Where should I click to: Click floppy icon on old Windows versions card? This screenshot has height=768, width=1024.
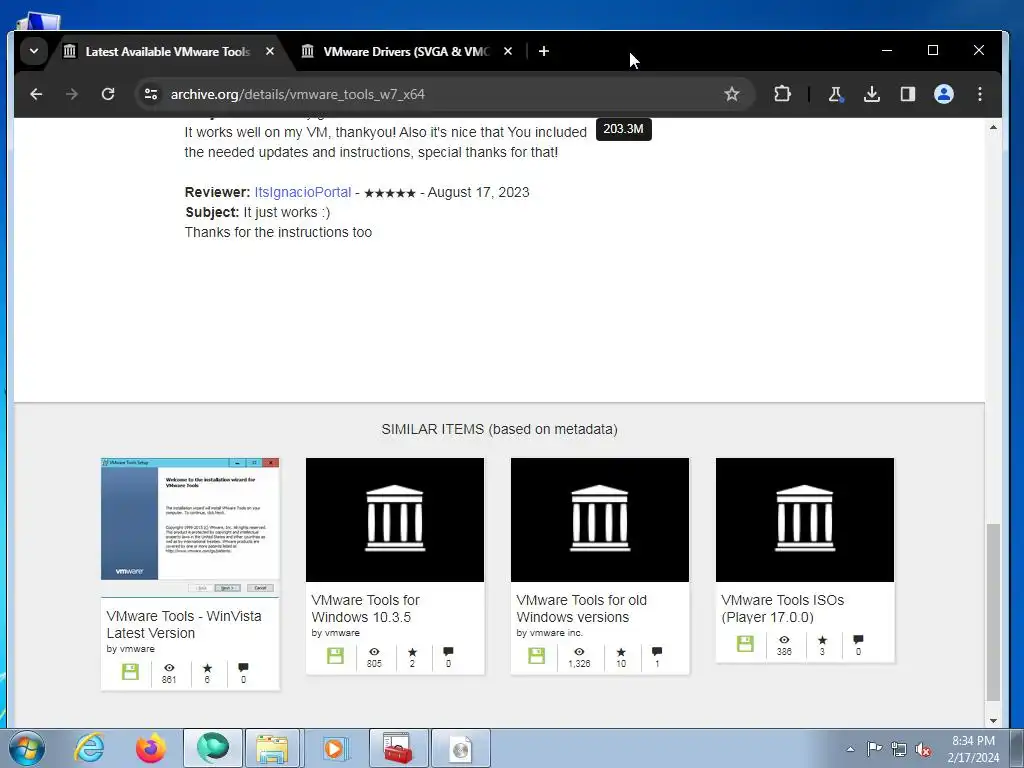(x=537, y=656)
